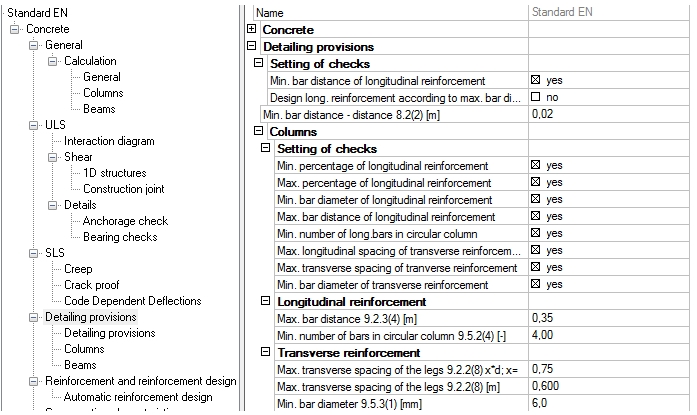Open Columns under Calculation
The height and width of the screenshot is (415, 697).
(x=103, y=93)
